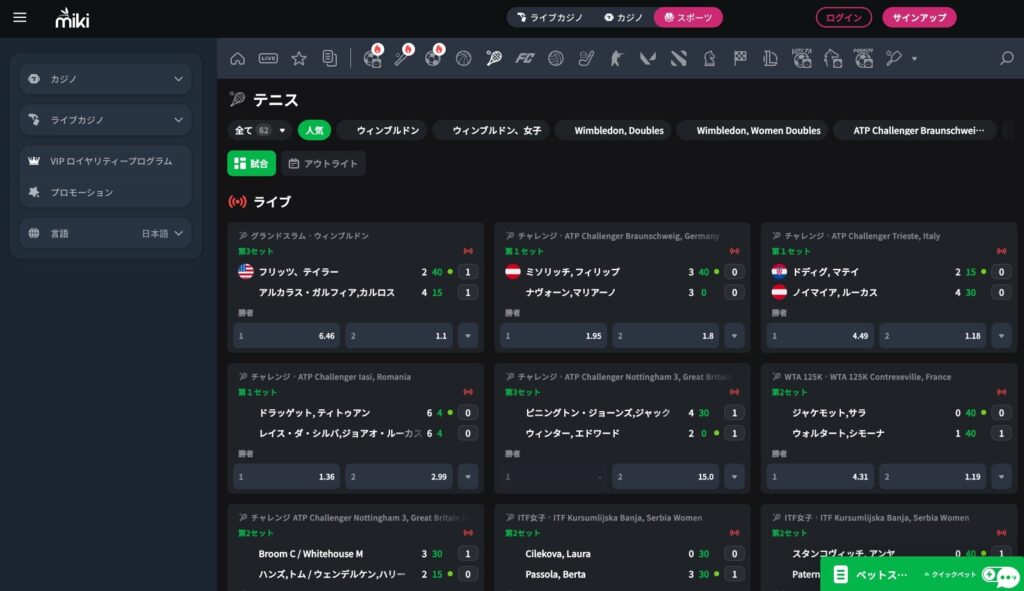
Task: Expand more sports dropdown arrow in toolbar
Action: click(914, 59)
